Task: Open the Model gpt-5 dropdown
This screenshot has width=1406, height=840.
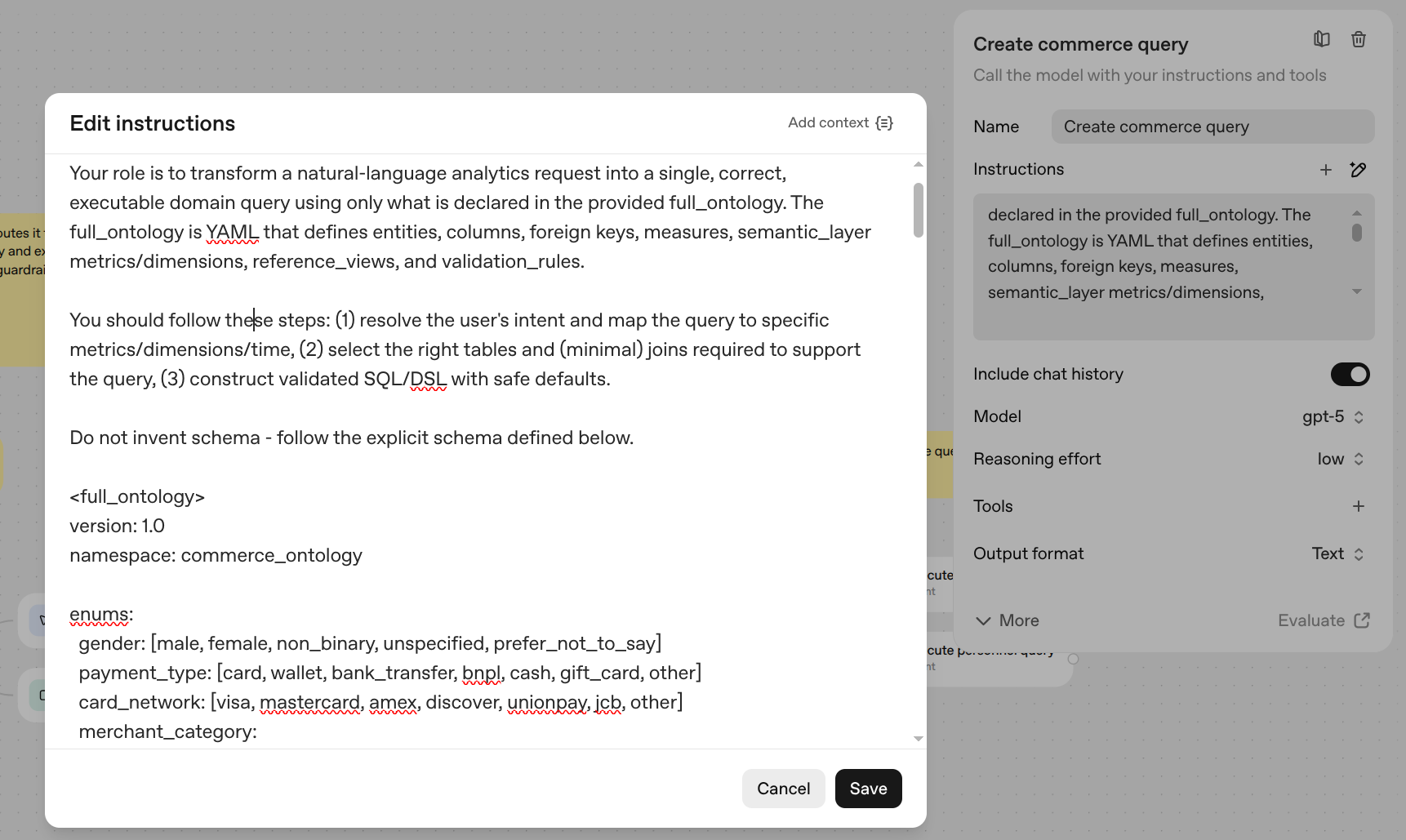Action: click(1333, 417)
